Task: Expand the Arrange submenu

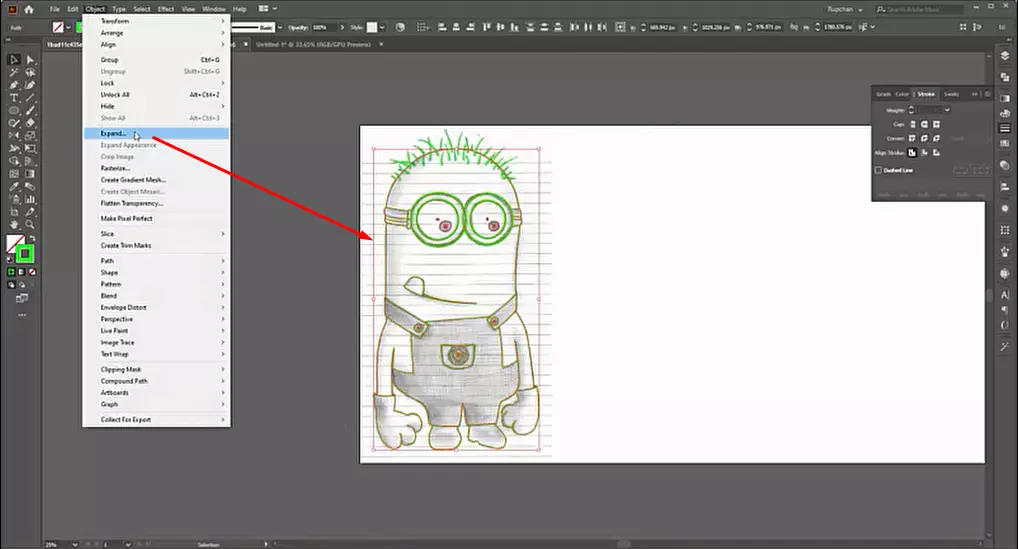Action: click(156, 33)
